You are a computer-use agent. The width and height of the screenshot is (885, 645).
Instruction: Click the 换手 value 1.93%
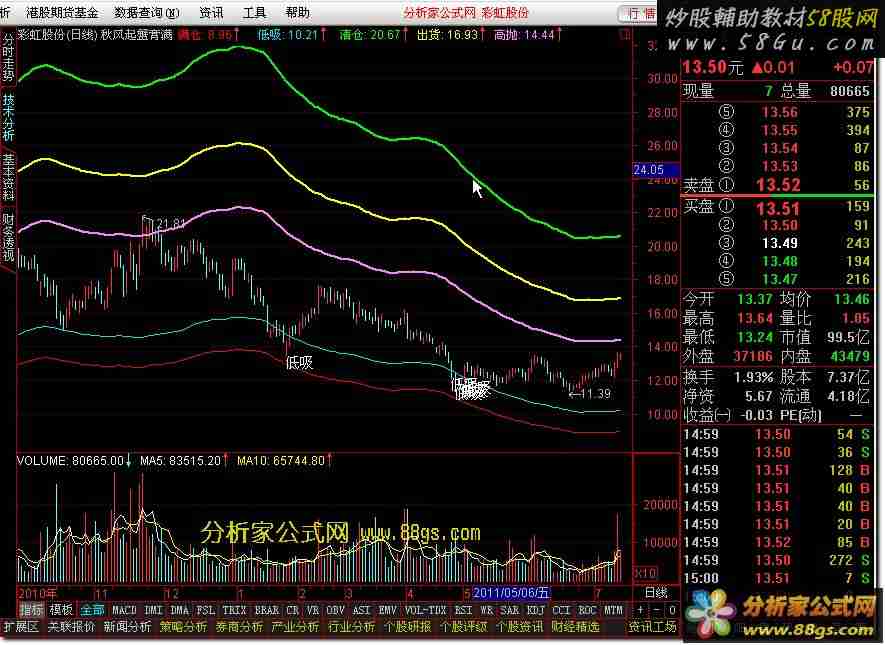[753, 377]
